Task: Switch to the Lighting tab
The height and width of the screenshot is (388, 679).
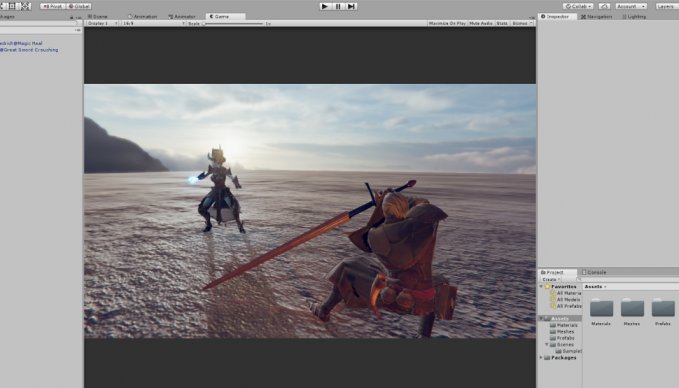Action: 634,16
